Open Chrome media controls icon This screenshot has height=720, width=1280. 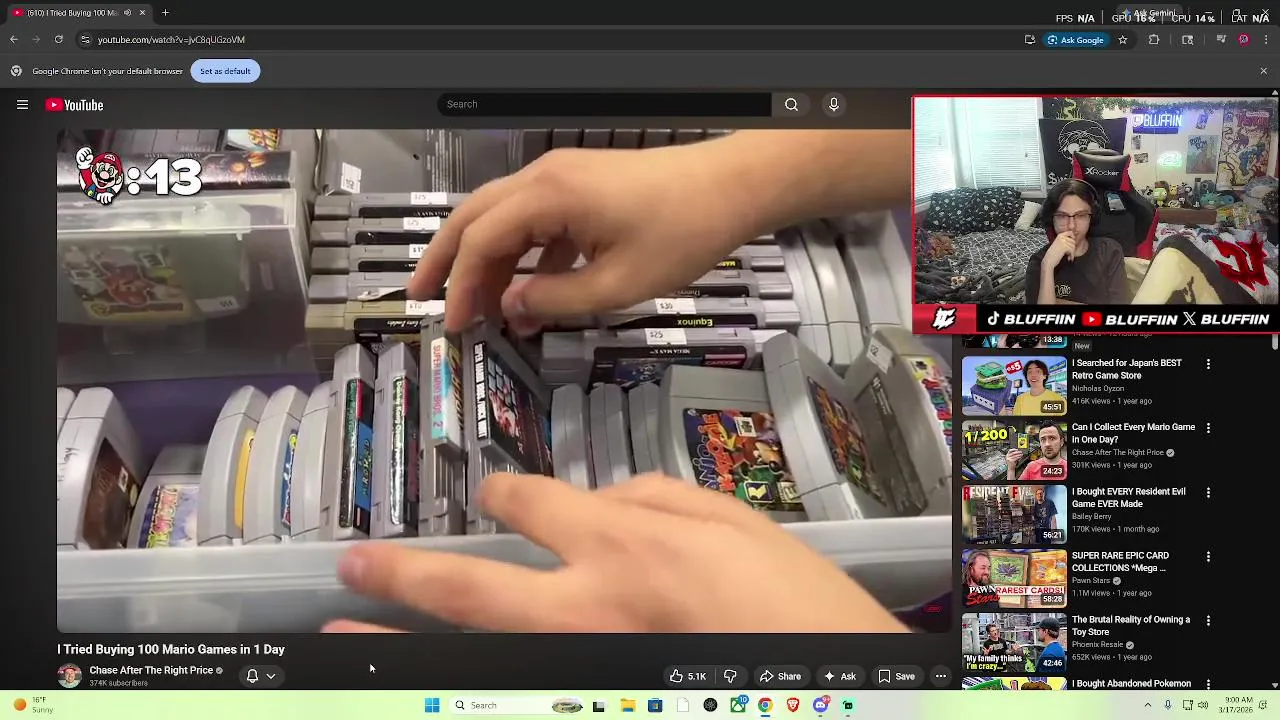(1220, 40)
